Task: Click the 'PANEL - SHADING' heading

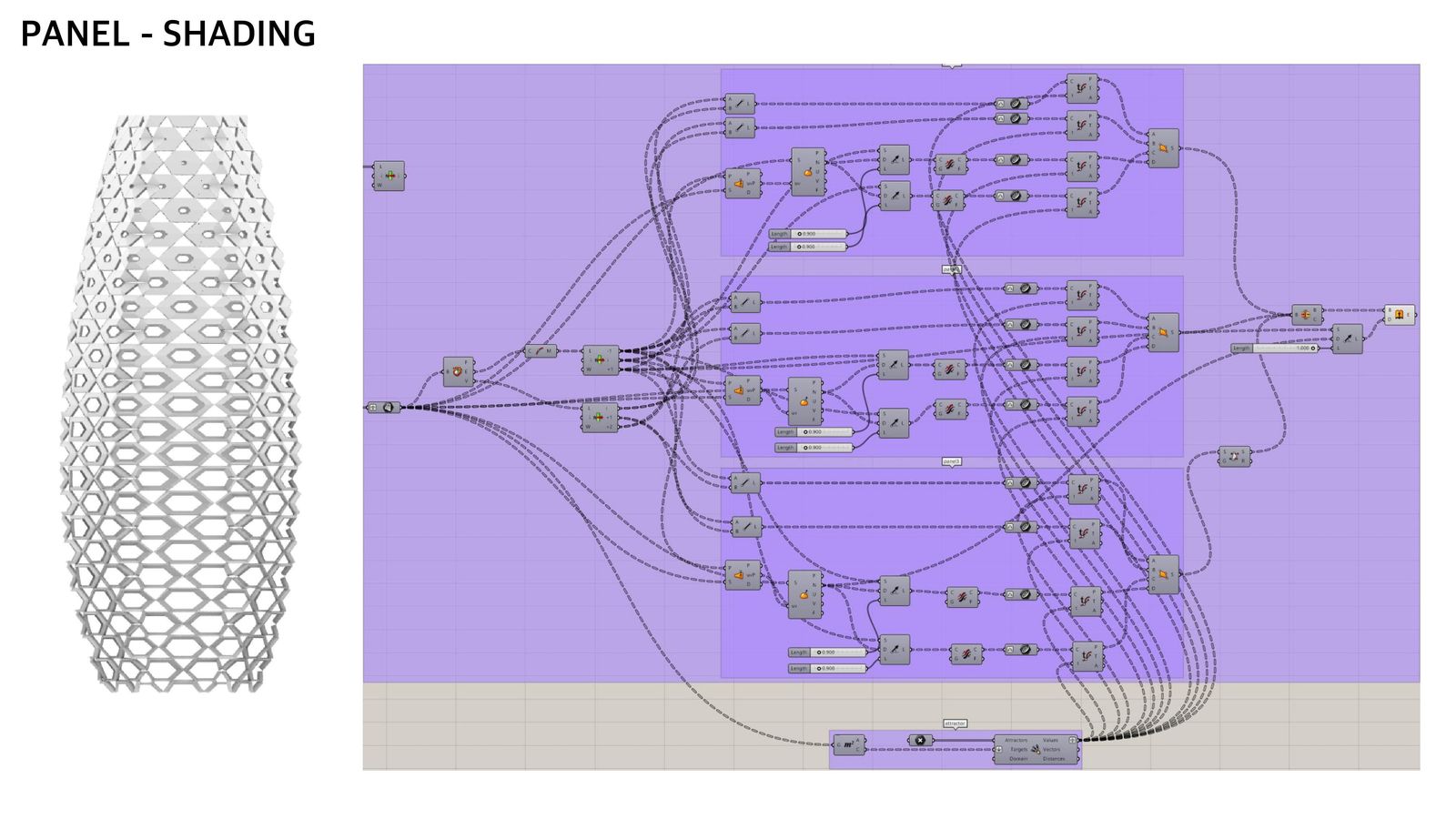Action: pyautogui.click(x=168, y=35)
